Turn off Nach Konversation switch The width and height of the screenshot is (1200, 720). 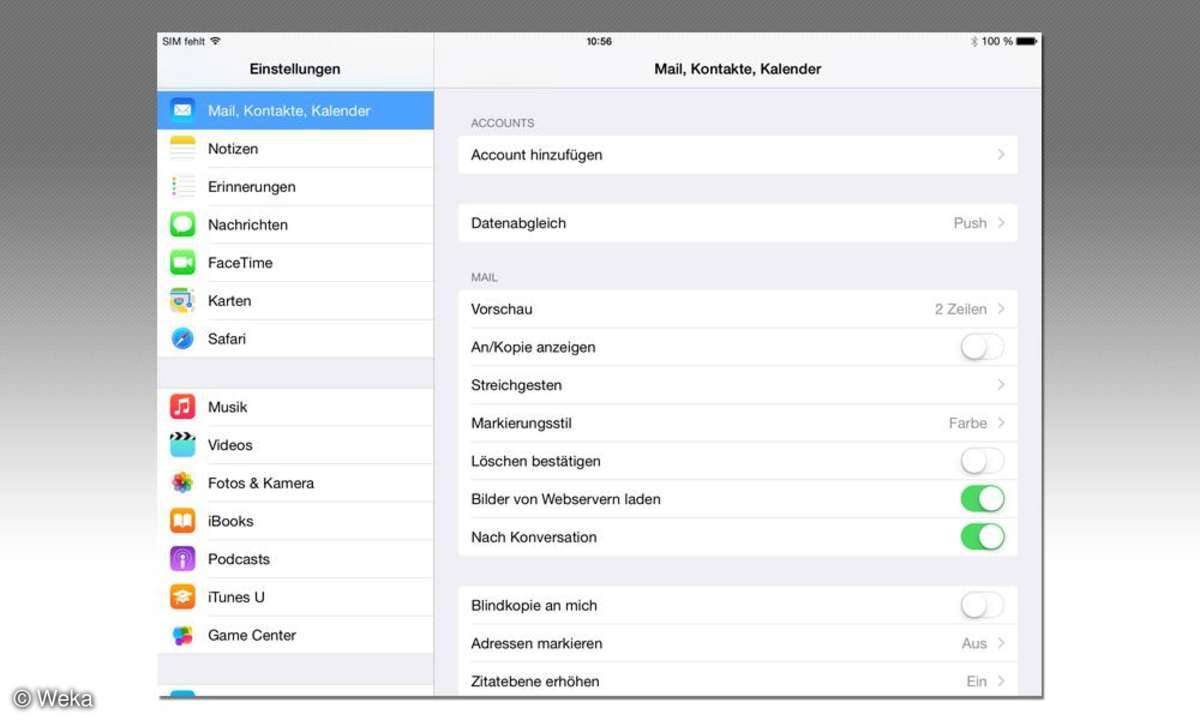click(982, 537)
